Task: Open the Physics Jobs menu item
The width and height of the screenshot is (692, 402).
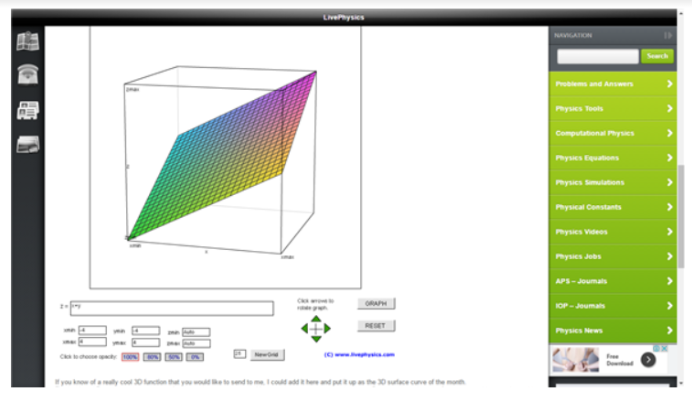Action: [613, 256]
